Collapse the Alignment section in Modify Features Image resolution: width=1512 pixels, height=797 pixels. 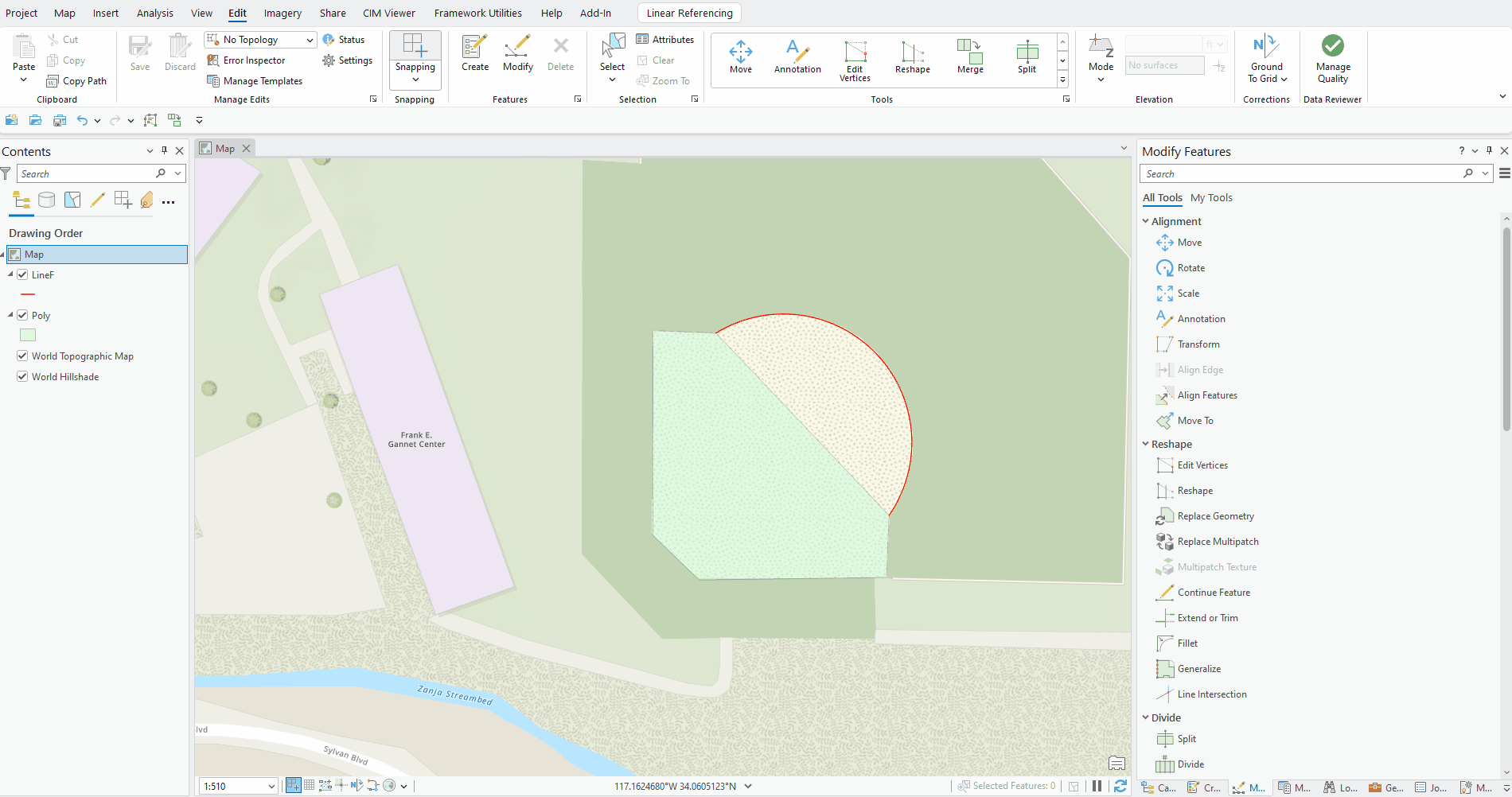pyautogui.click(x=1146, y=221)
